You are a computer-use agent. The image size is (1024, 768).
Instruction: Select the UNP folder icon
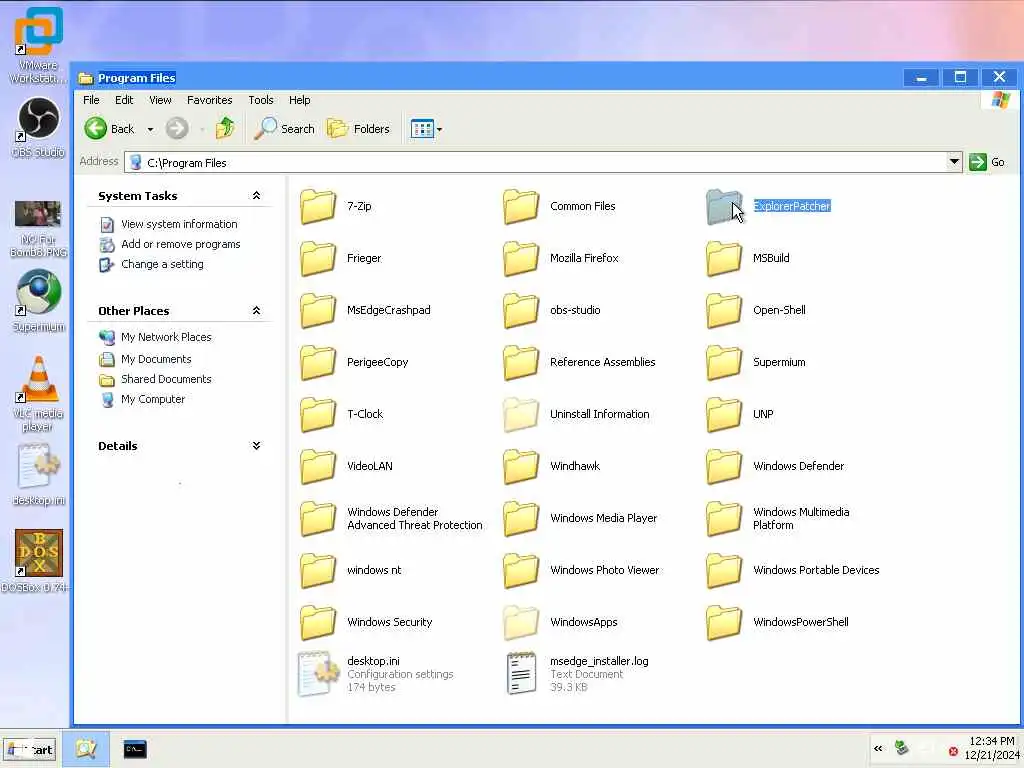(x=724, y=414)
